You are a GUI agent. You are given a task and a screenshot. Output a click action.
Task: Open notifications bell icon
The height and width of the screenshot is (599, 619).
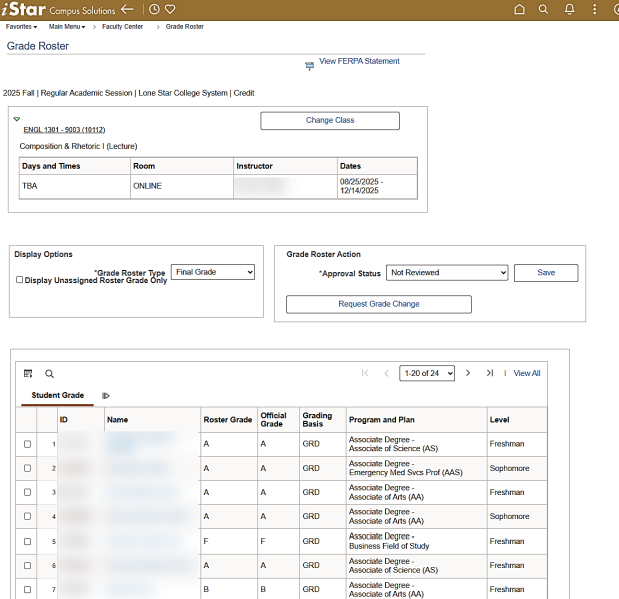coord(569,9)
